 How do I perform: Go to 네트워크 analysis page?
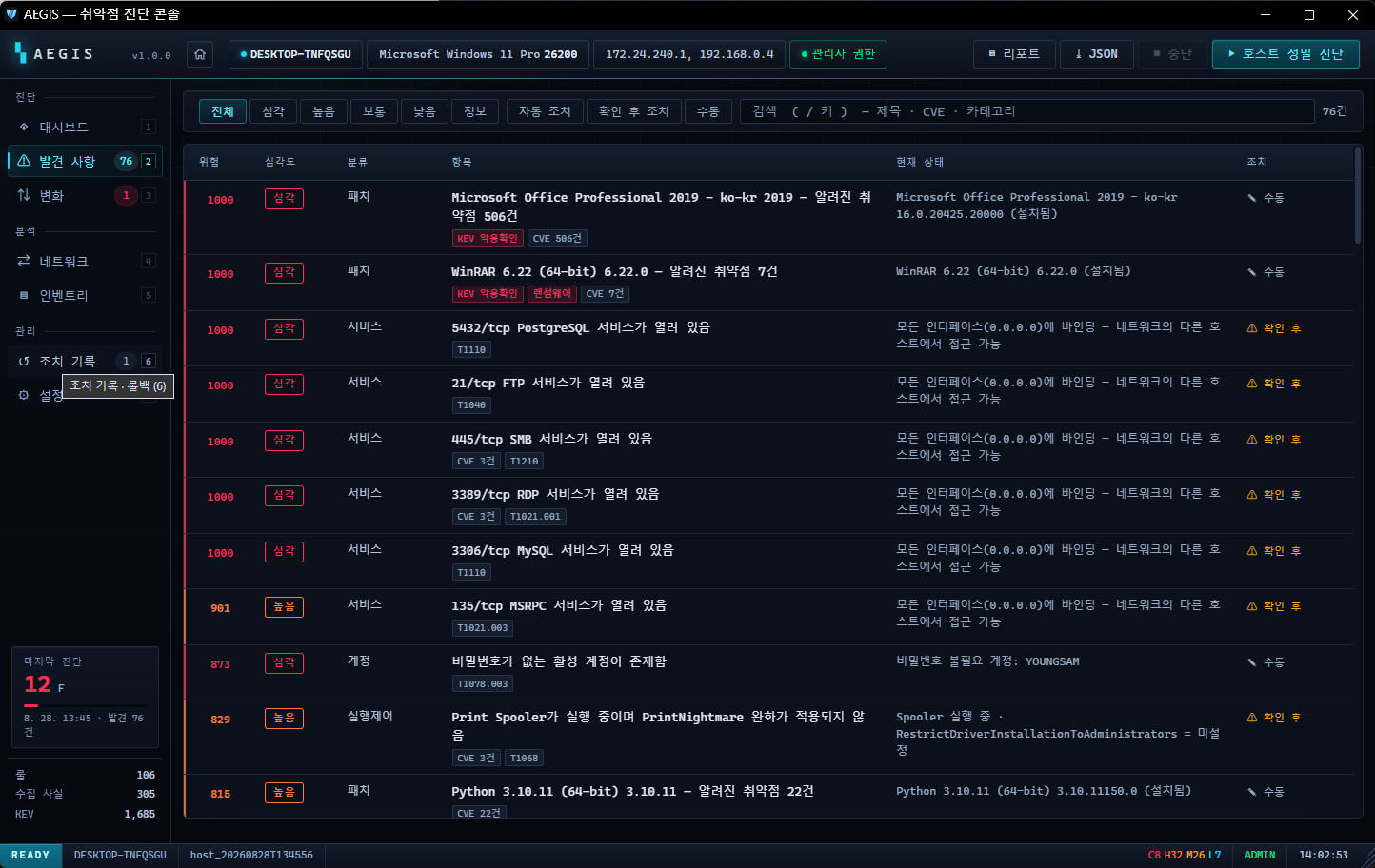[x=85, y=261]
